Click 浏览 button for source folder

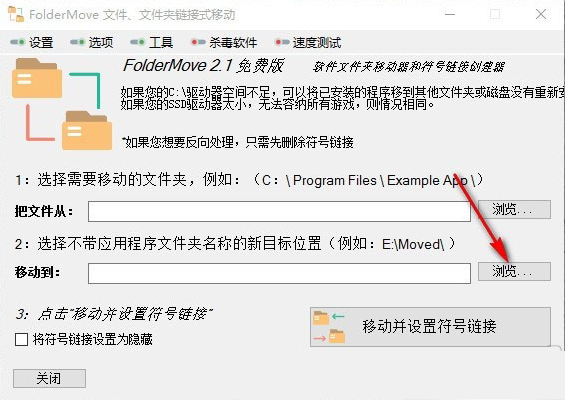coord(514,209)
